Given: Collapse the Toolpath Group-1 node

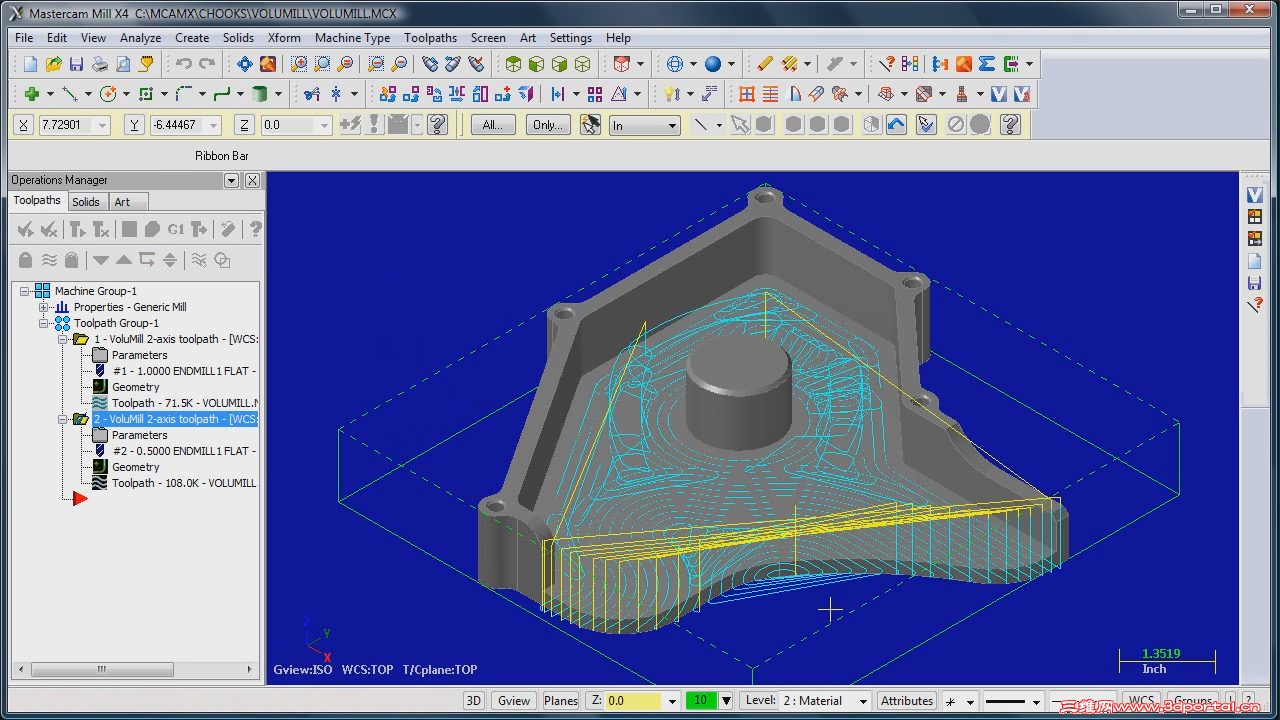Looking at the screenshot, I should 44,323.
